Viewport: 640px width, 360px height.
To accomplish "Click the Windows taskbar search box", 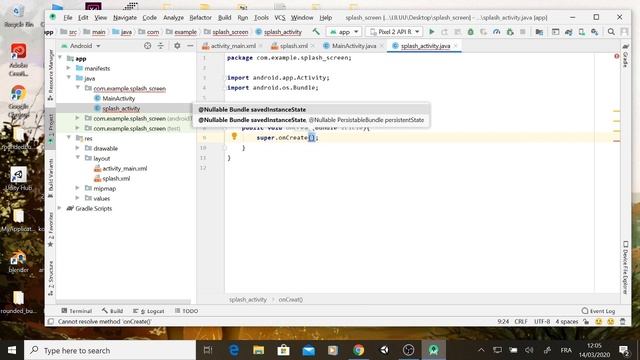I will [110, 350].
